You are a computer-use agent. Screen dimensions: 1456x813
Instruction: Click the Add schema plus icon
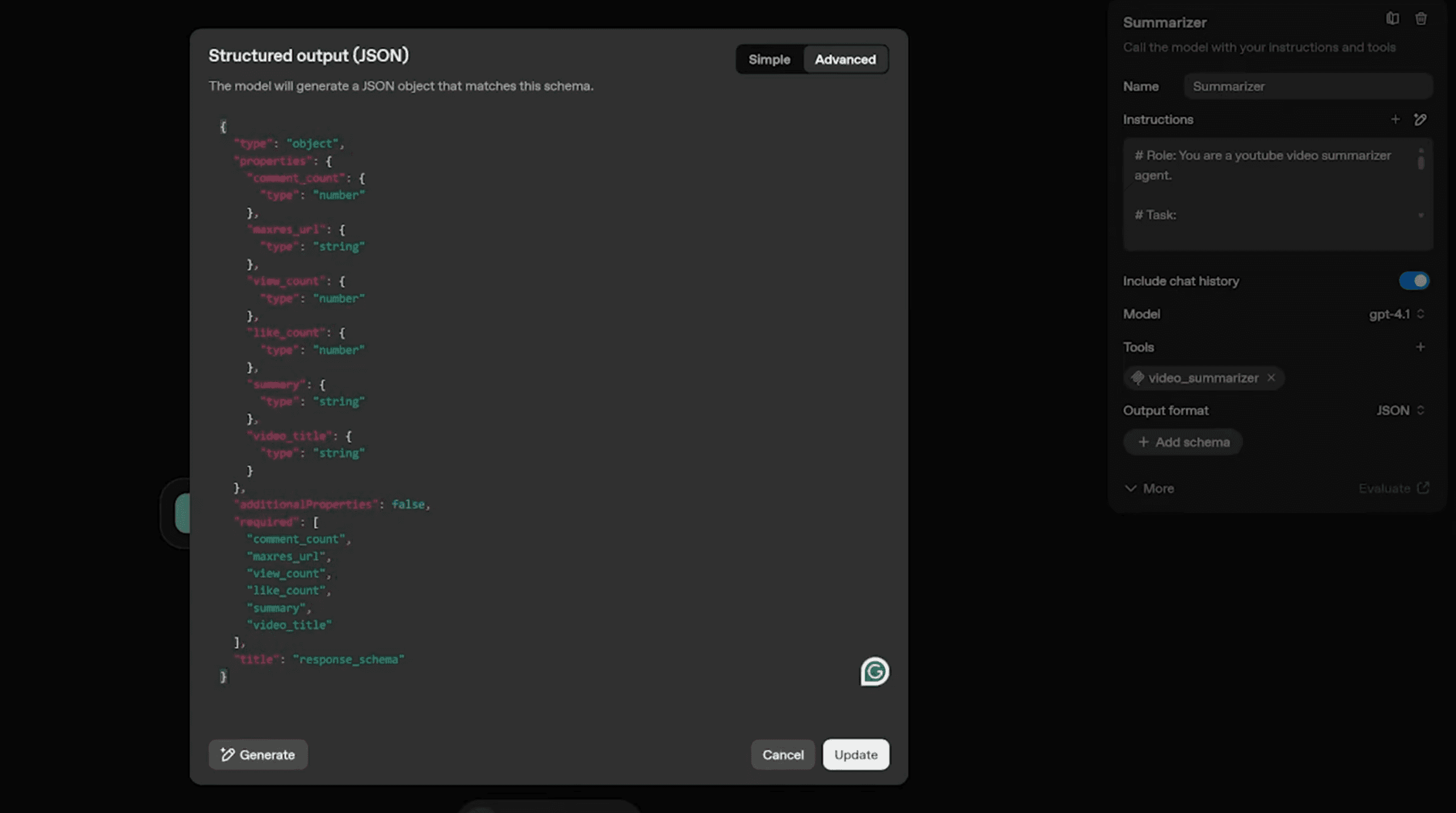click(1142, 442)
